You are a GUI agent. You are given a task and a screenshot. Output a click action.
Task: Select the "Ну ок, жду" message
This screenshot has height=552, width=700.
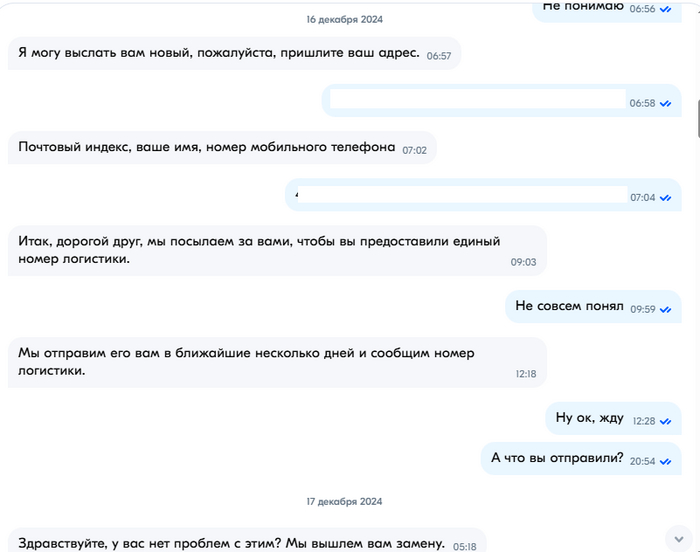point(589,418)
